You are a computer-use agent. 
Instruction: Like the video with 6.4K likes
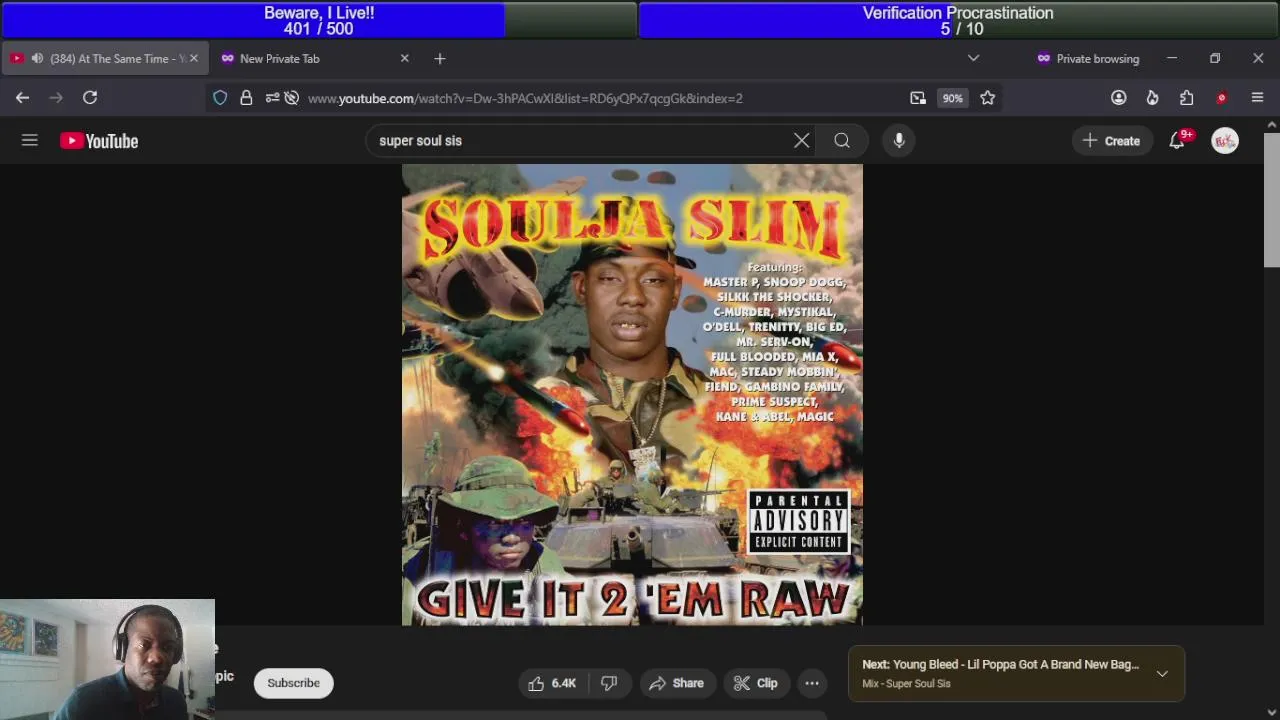[553, 683]
